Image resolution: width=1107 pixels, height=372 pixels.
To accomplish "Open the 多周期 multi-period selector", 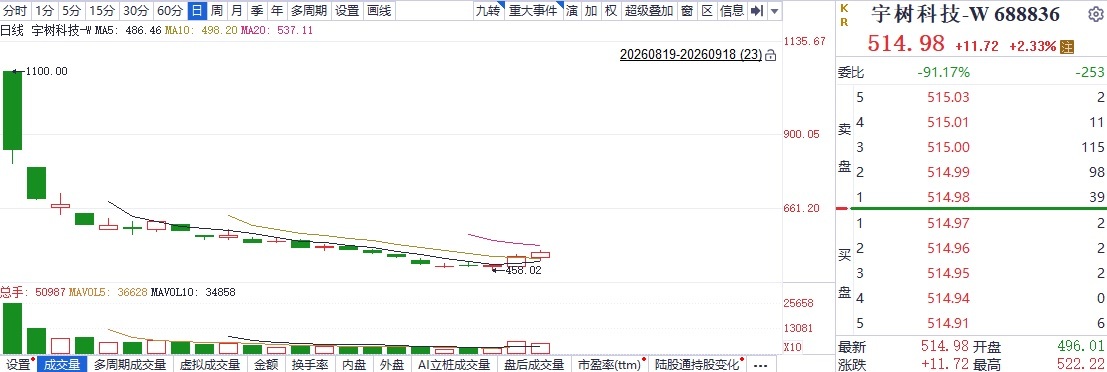I will click(x=309, y=11).
